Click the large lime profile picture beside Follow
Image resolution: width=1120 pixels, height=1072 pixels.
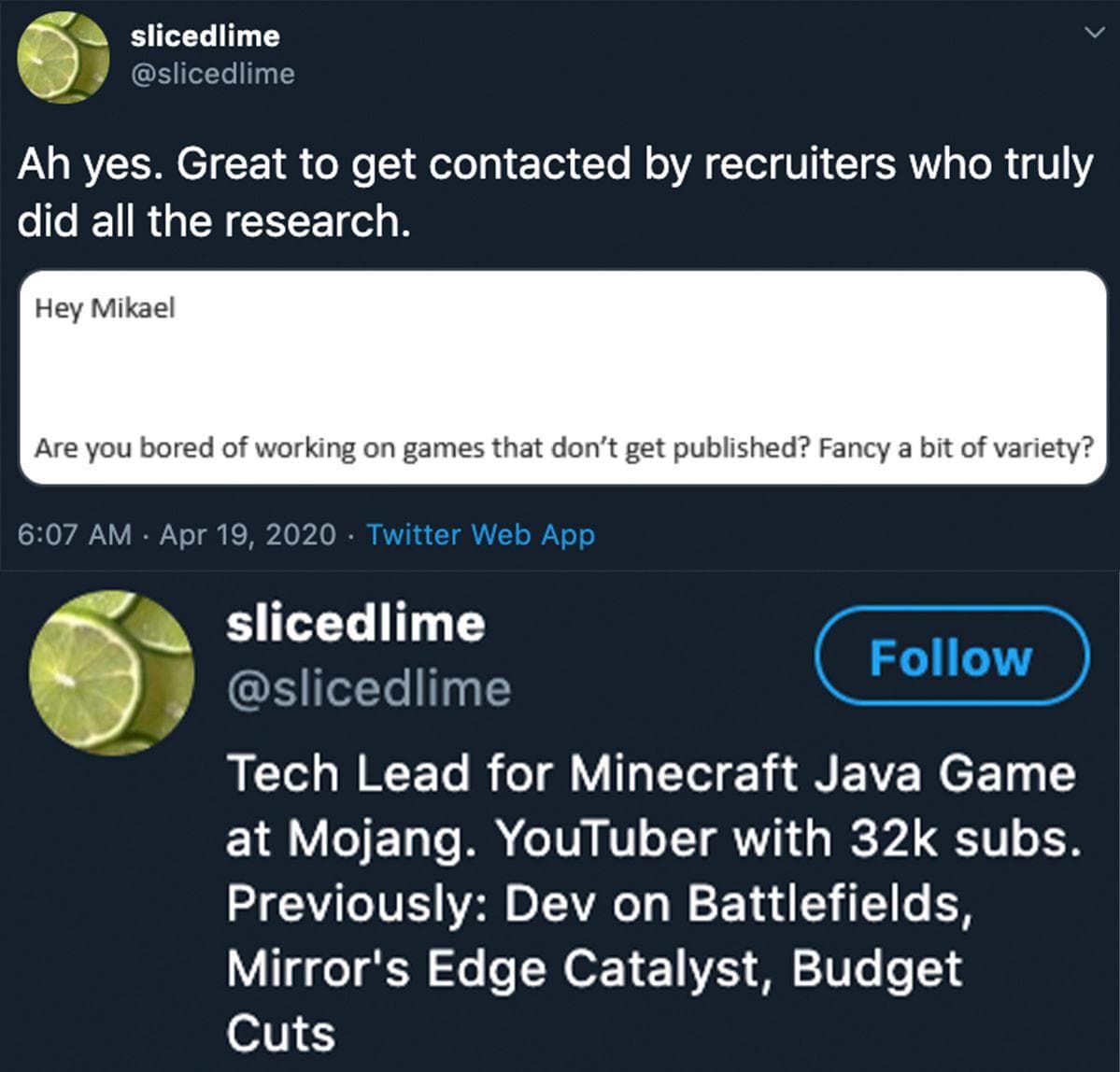111,672
